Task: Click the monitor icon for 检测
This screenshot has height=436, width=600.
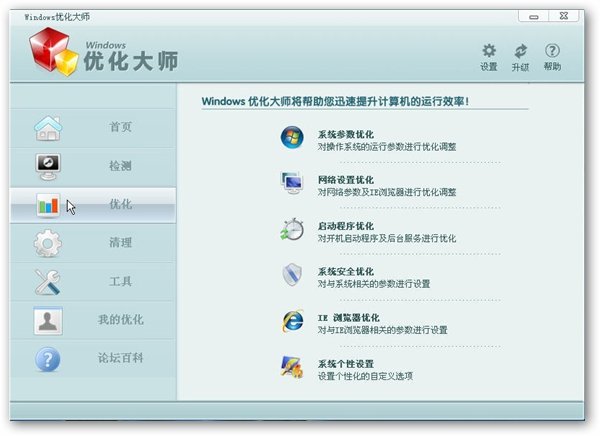Action: pos(48,167)
